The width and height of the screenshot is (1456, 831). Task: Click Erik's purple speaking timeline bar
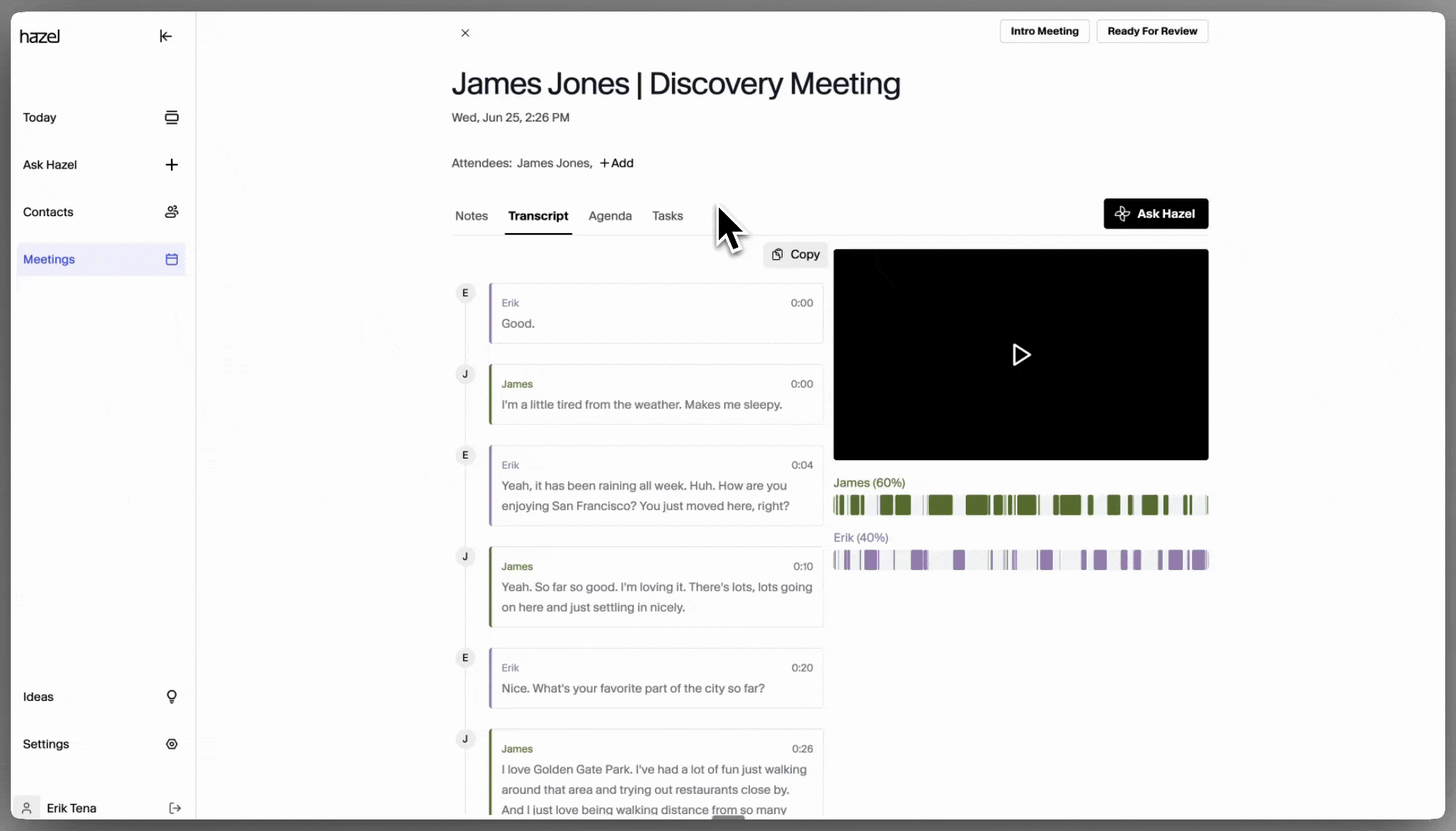[1020, 560]
